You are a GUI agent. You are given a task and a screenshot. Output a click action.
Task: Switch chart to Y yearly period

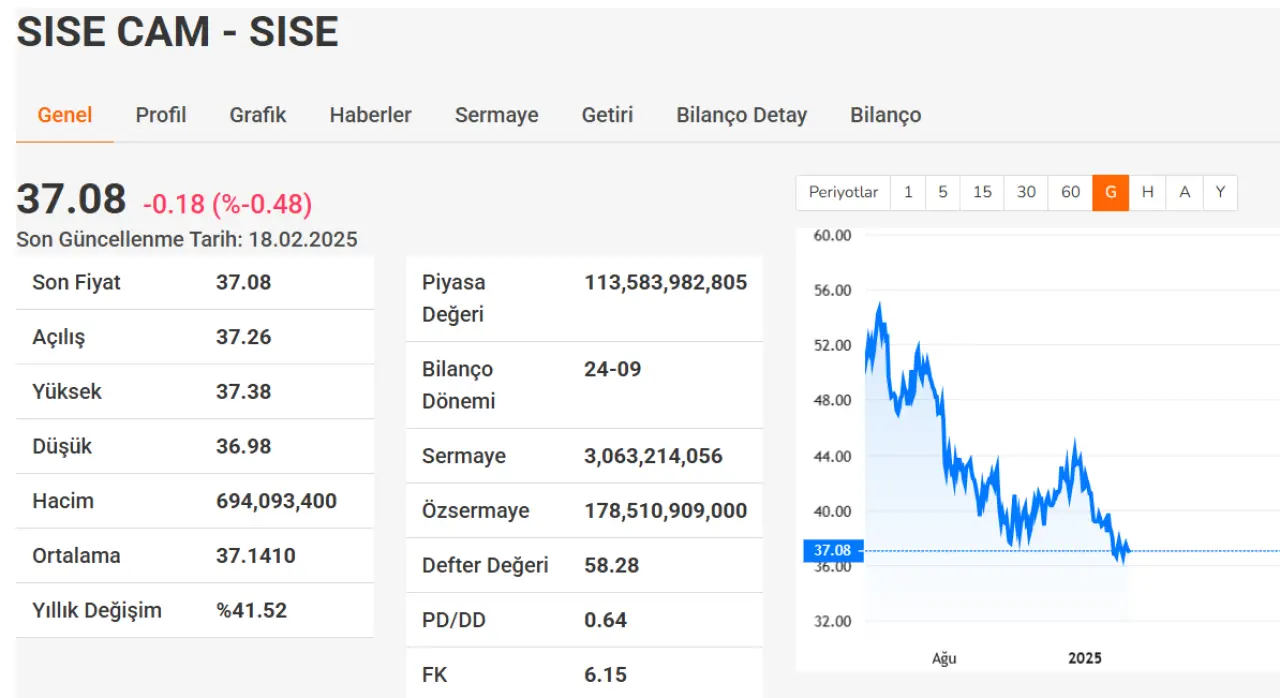1220,192
